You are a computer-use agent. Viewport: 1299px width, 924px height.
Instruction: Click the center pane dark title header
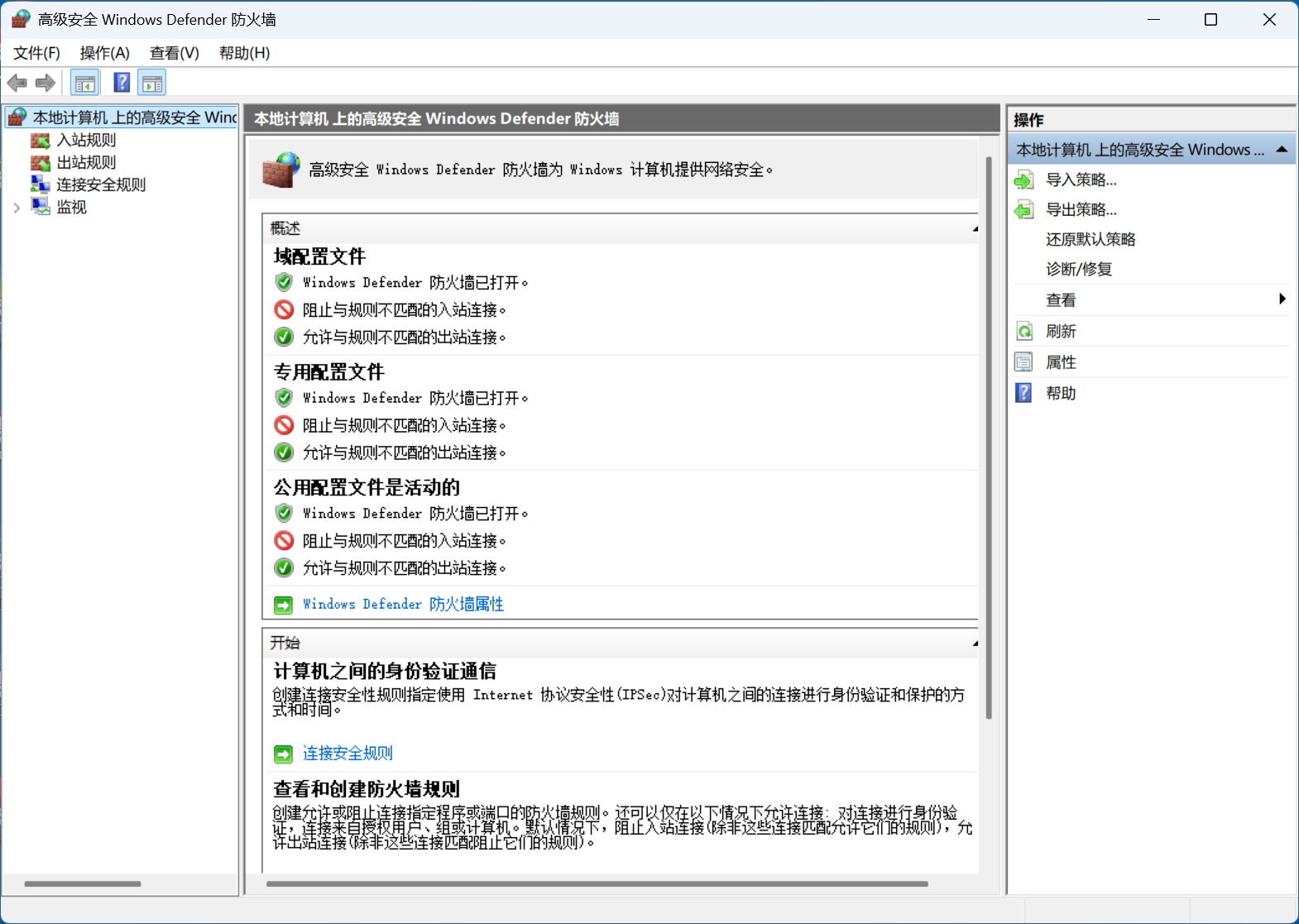coord(622,118)
